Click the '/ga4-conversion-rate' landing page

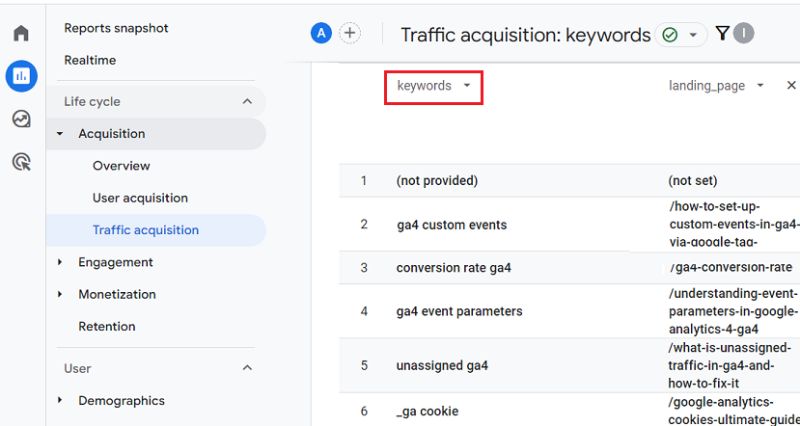point(731,267)
